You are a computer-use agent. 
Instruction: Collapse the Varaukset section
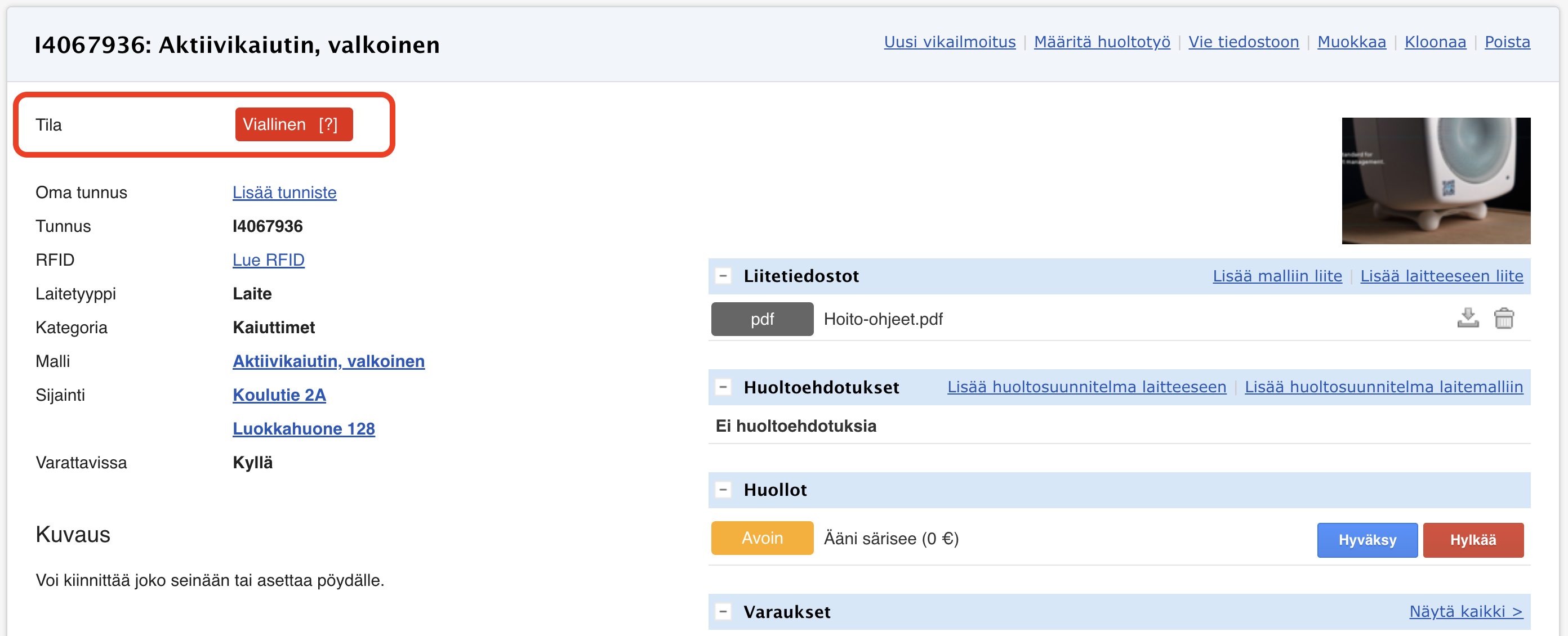723,611
